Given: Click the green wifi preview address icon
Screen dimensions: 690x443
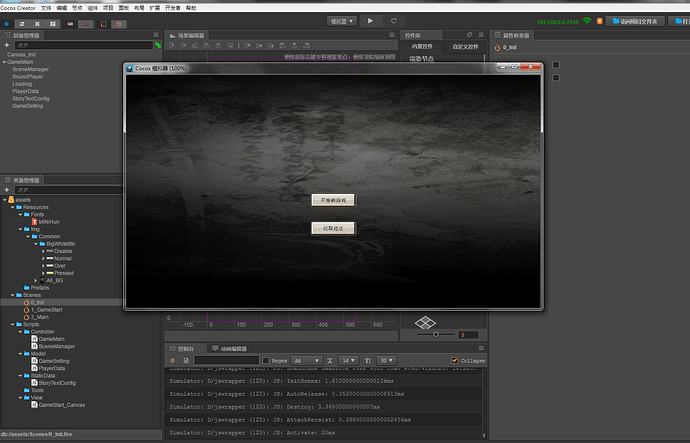Looking at the screenshot, I should click(587, 21).
